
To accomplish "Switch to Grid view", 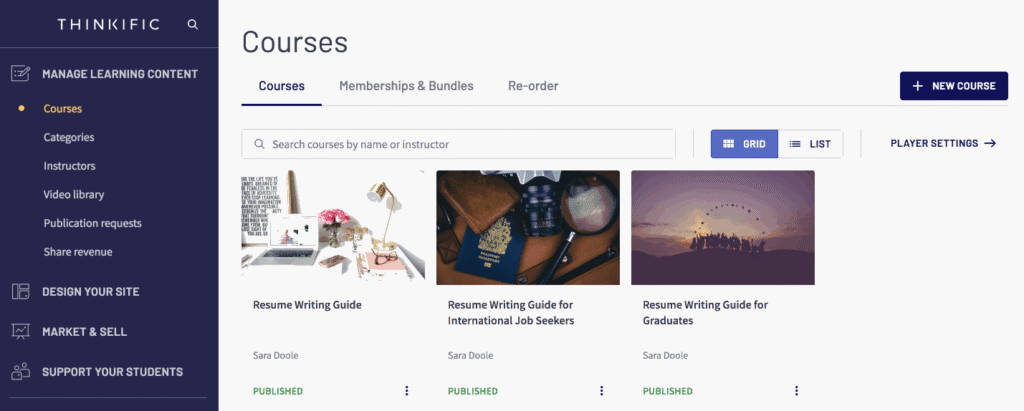I will (x=744, y=144).
